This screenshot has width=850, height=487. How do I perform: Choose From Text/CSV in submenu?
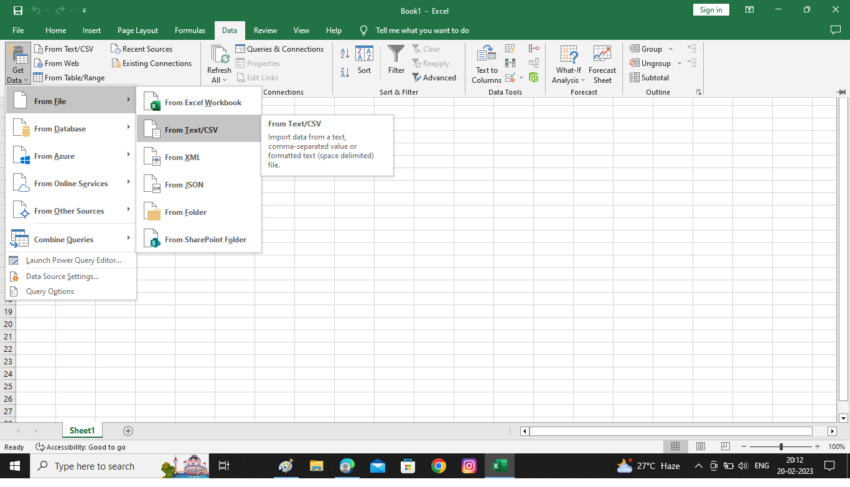(x=199, y=130)
